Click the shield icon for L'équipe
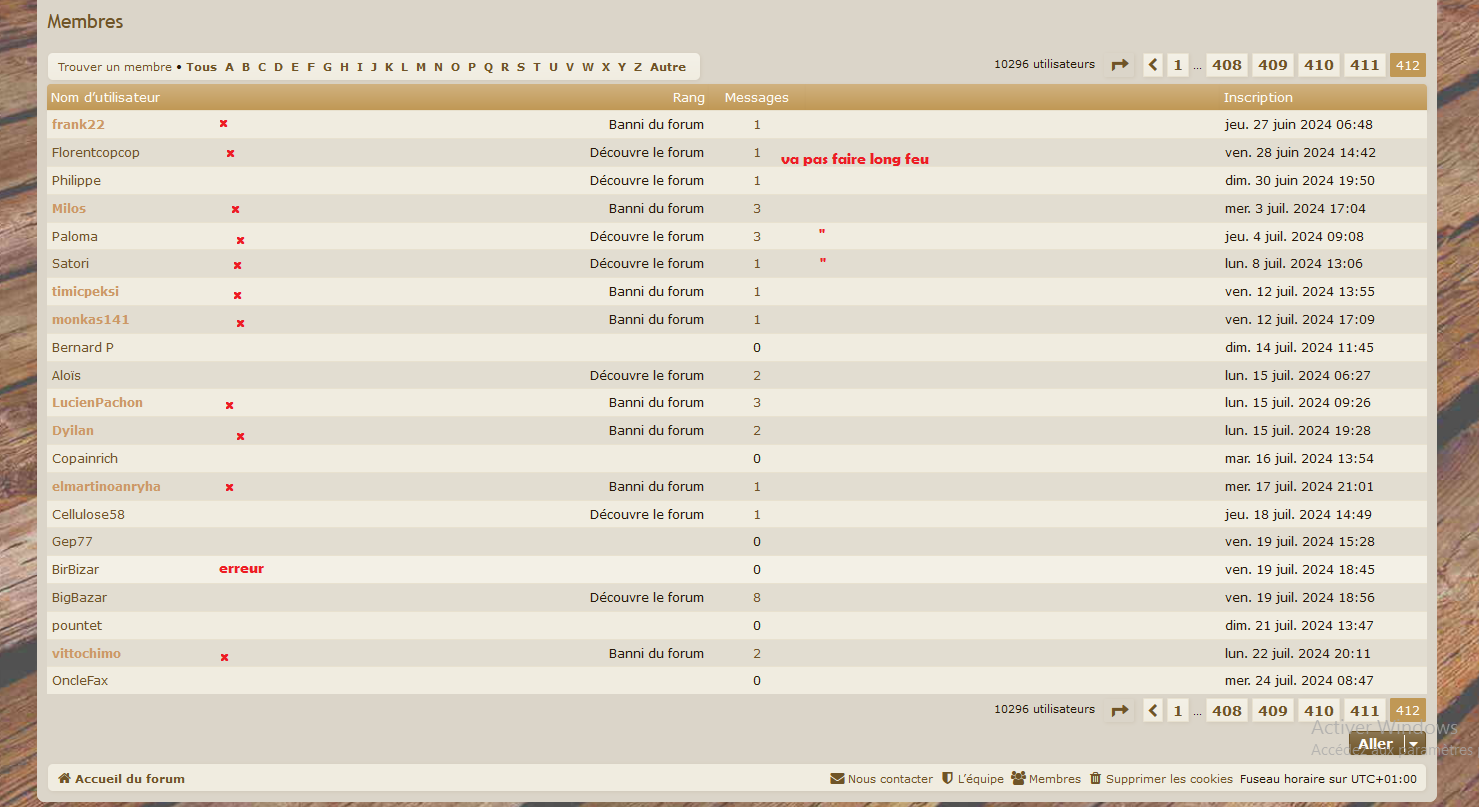The width and height of the screenshot is (1479, 807). point(947,779)
